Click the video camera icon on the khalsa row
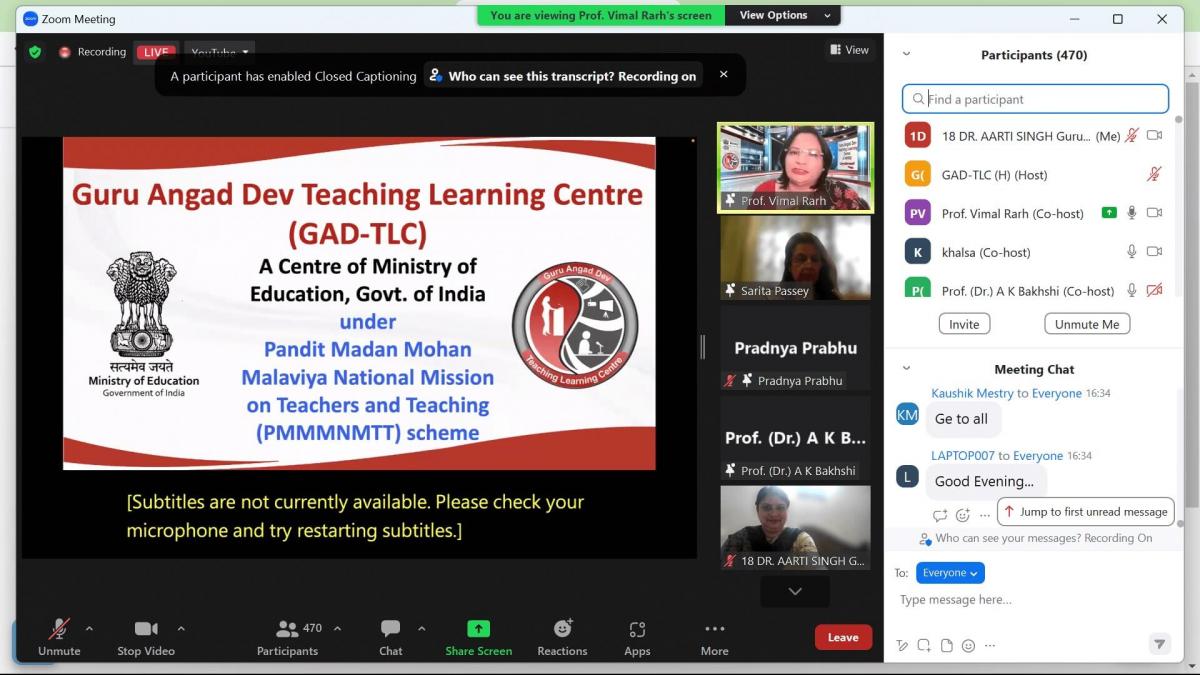Screen dimensions: 1200x675 point(1154,252)
